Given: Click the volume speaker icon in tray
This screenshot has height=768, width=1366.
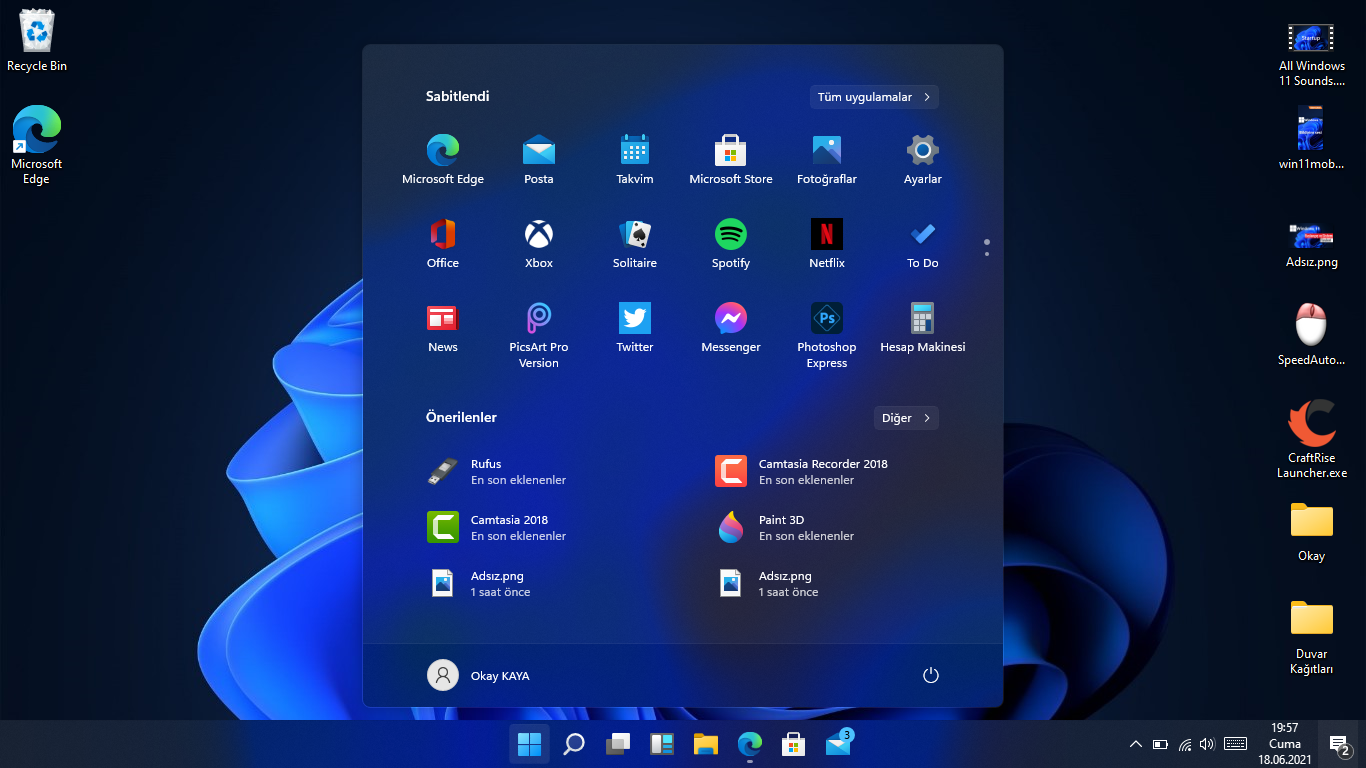Looking at the screenshot, I should pos(1207,744).
